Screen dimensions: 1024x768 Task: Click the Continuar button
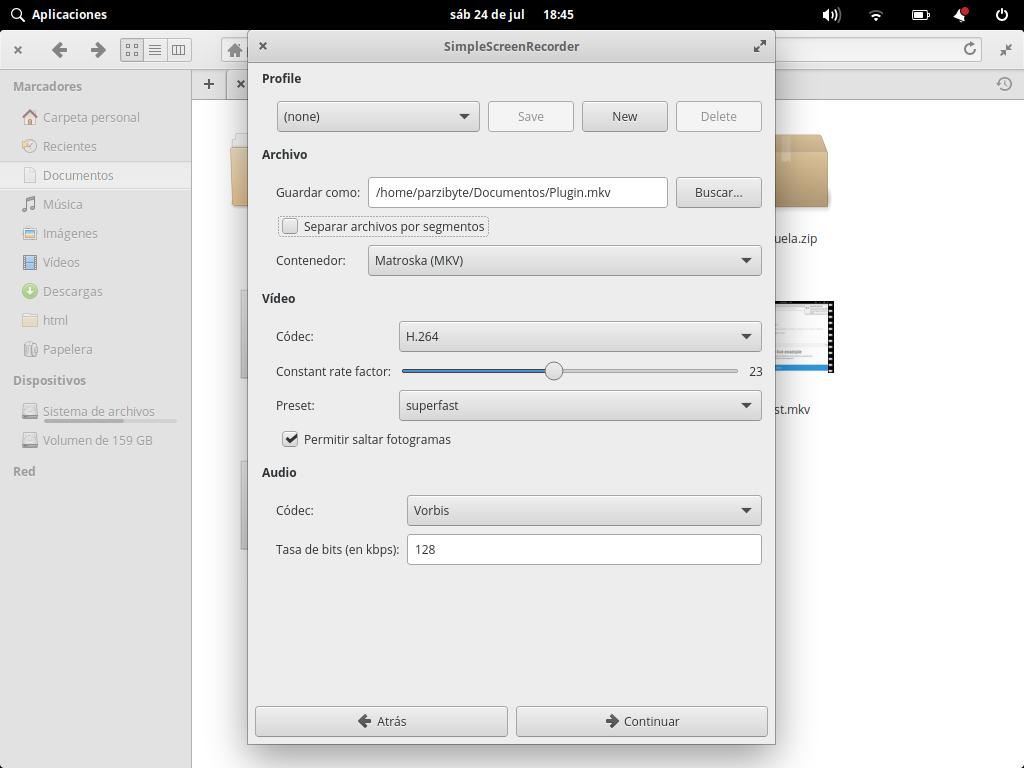[x=642, y=722]
